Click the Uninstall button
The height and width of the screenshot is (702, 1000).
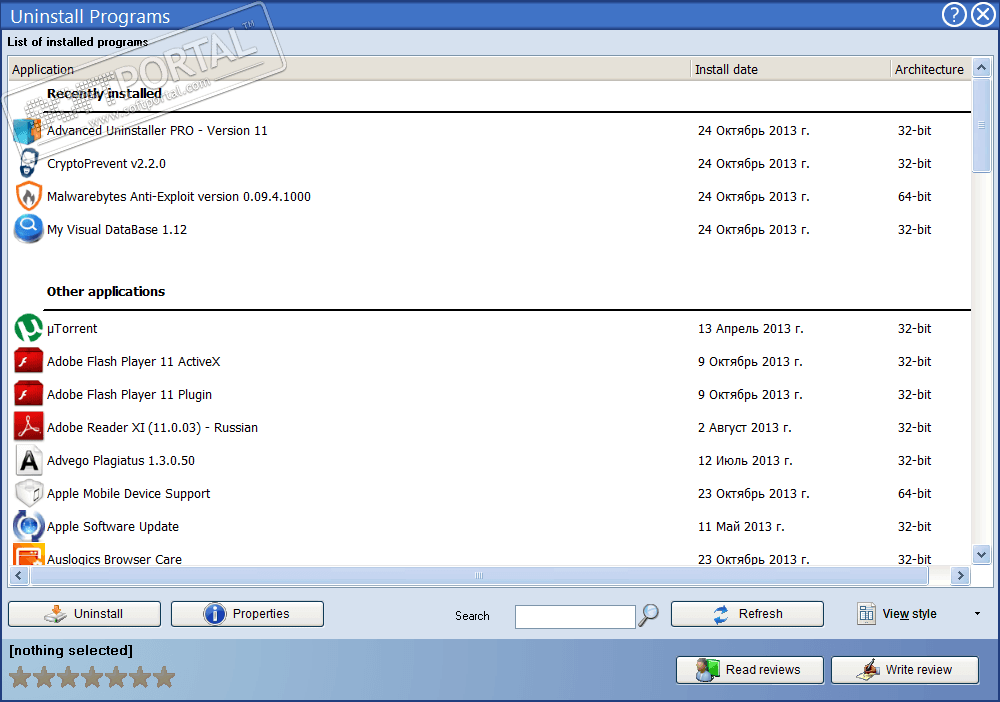click(x=84, y=614)
